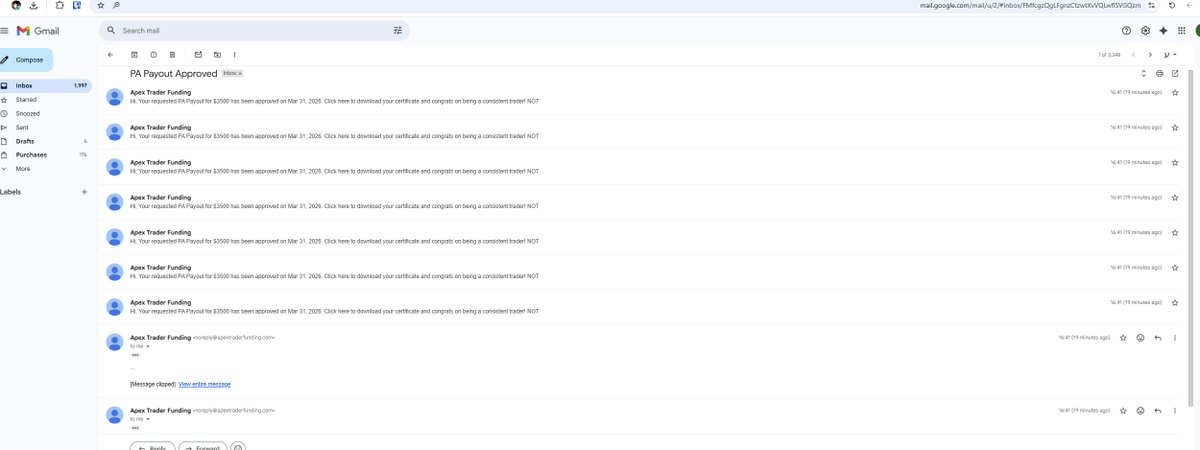
Task: Open Gmail Support help icon
Action: (x=1127, y=31)
